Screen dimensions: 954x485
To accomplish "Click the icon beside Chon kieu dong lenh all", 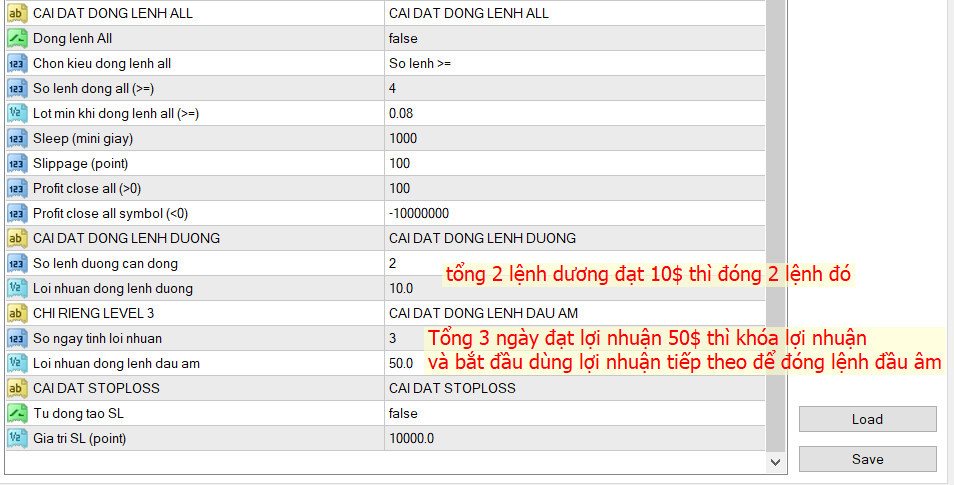I will [x=17, y=63].
